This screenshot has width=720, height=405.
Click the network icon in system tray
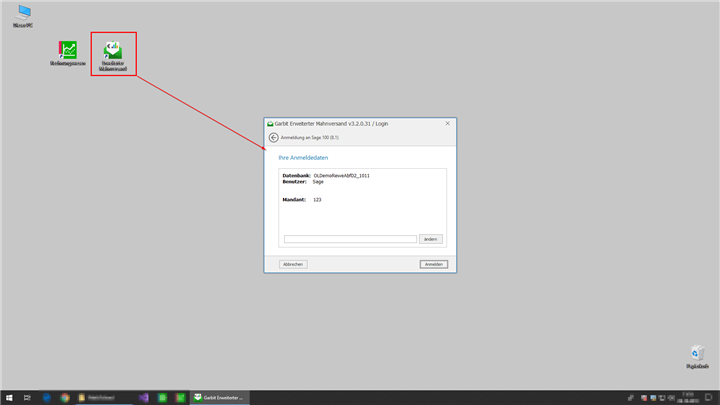click(662, 398)
